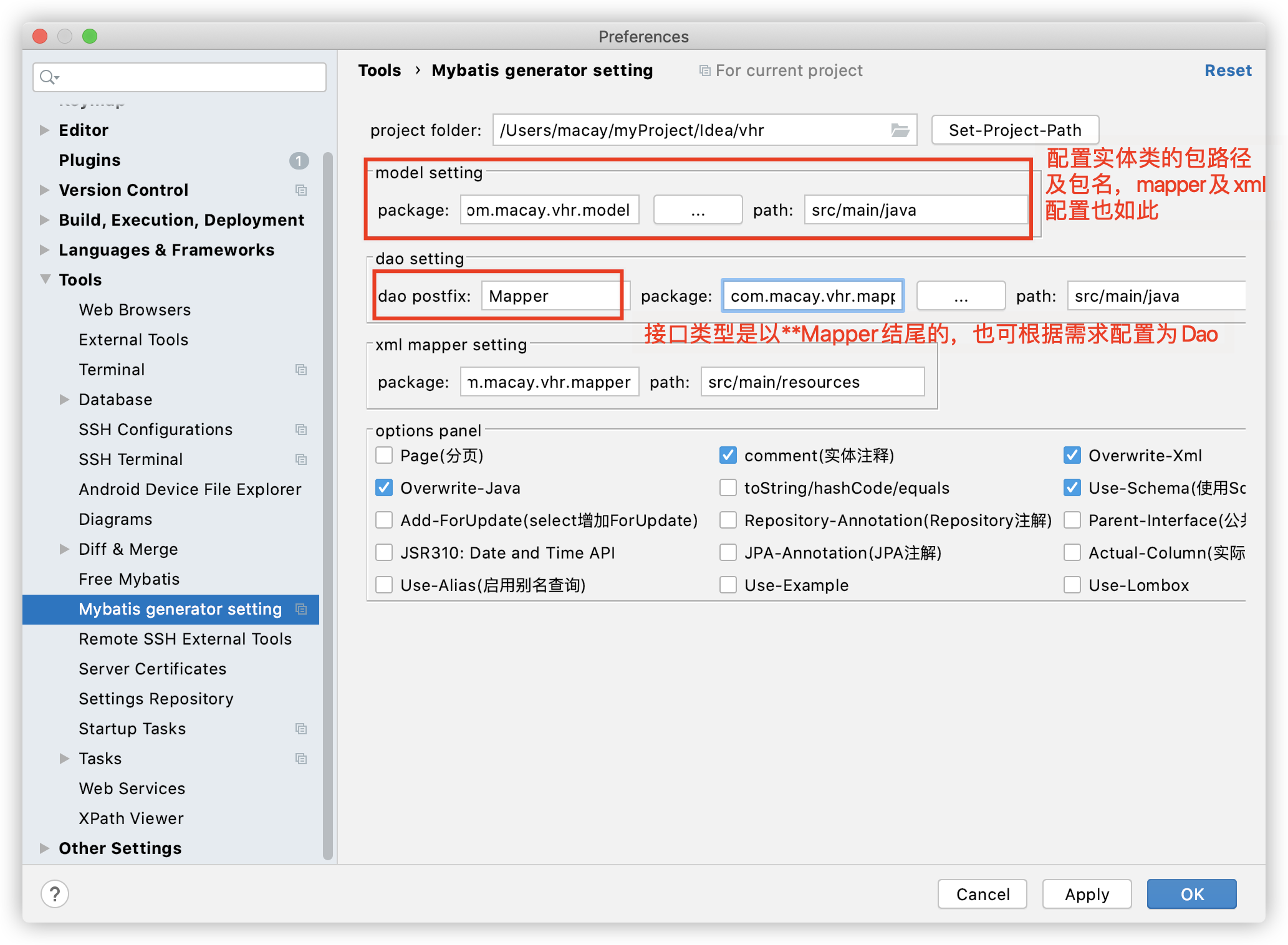Screen dimensions: 1288x945
Task: Click the project icon next to Startup Tasks
Action: tap(301, 729)
